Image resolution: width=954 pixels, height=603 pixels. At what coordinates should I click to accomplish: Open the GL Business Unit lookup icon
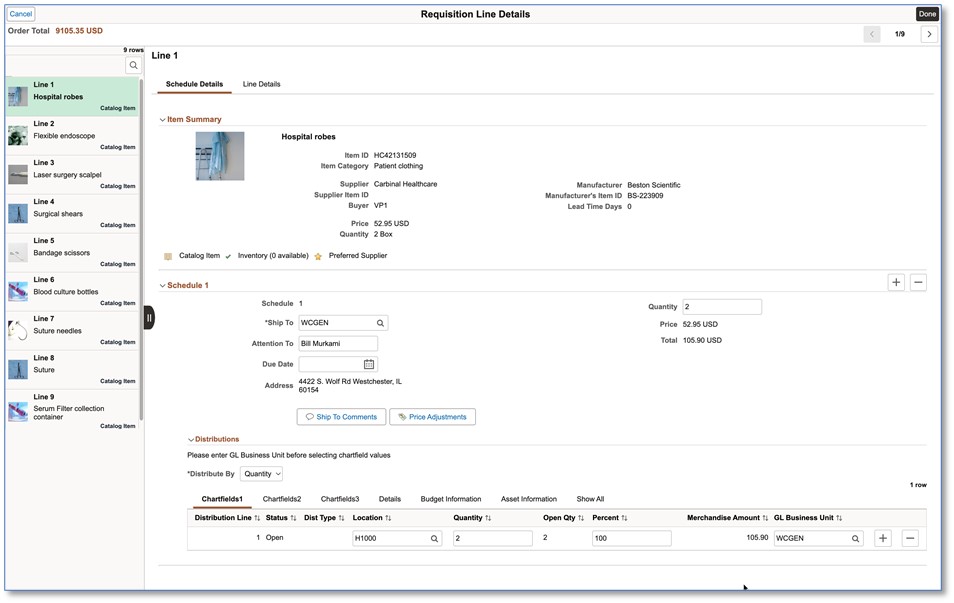[856, 538]
